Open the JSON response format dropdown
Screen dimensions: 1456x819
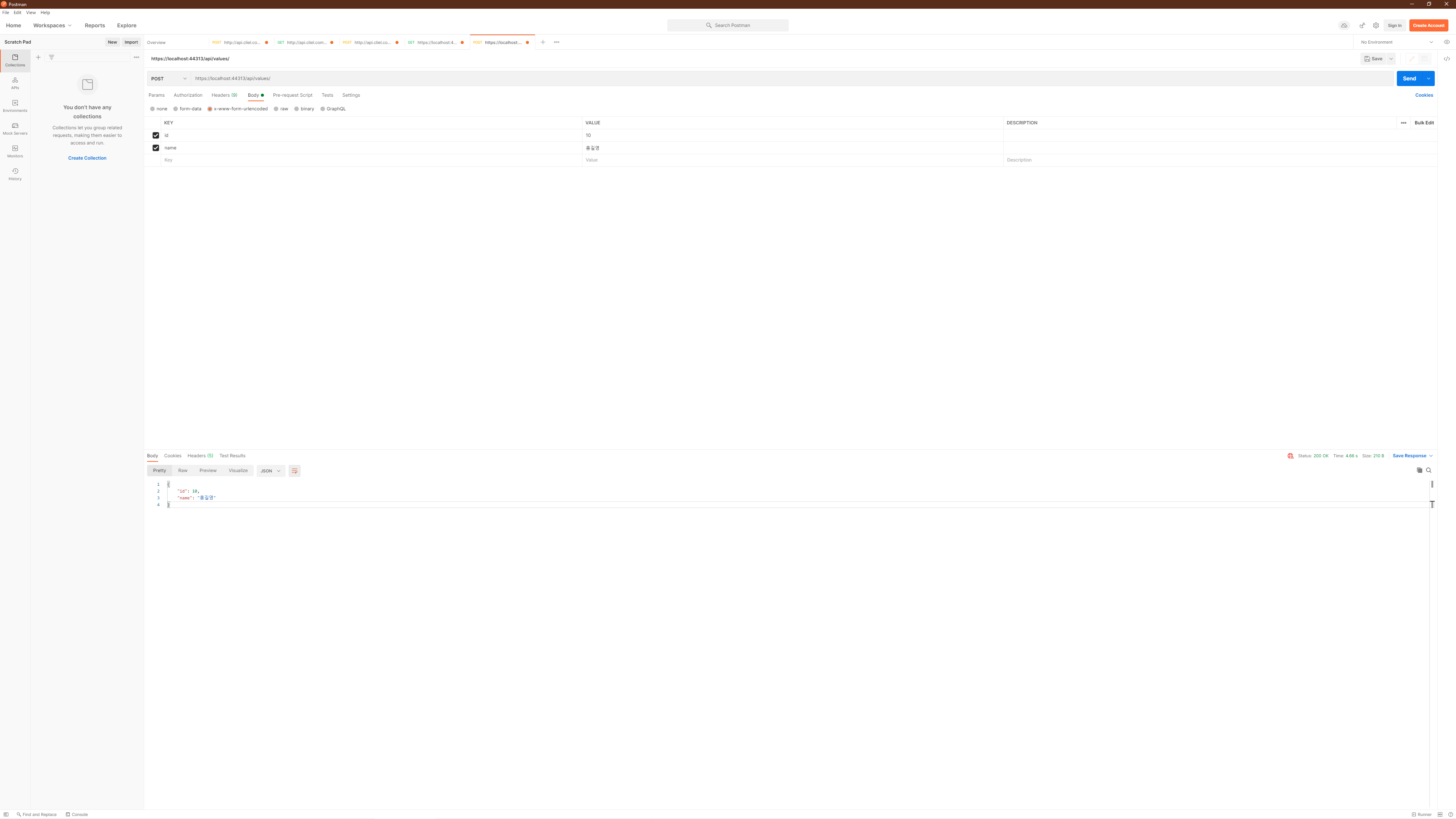[270, 471]
